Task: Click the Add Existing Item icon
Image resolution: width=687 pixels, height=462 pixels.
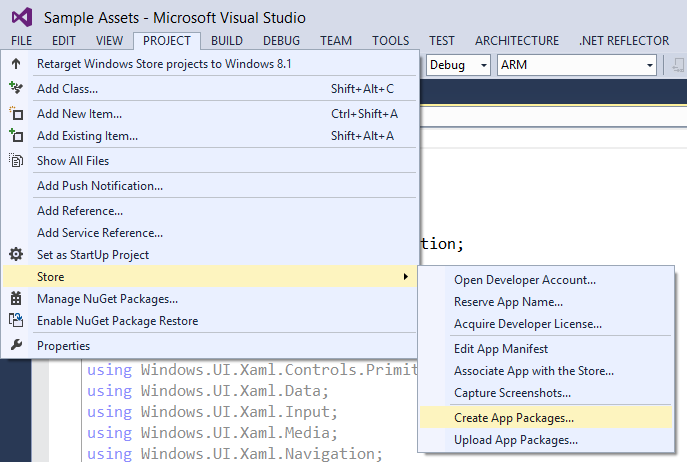Action: (16, 135)
